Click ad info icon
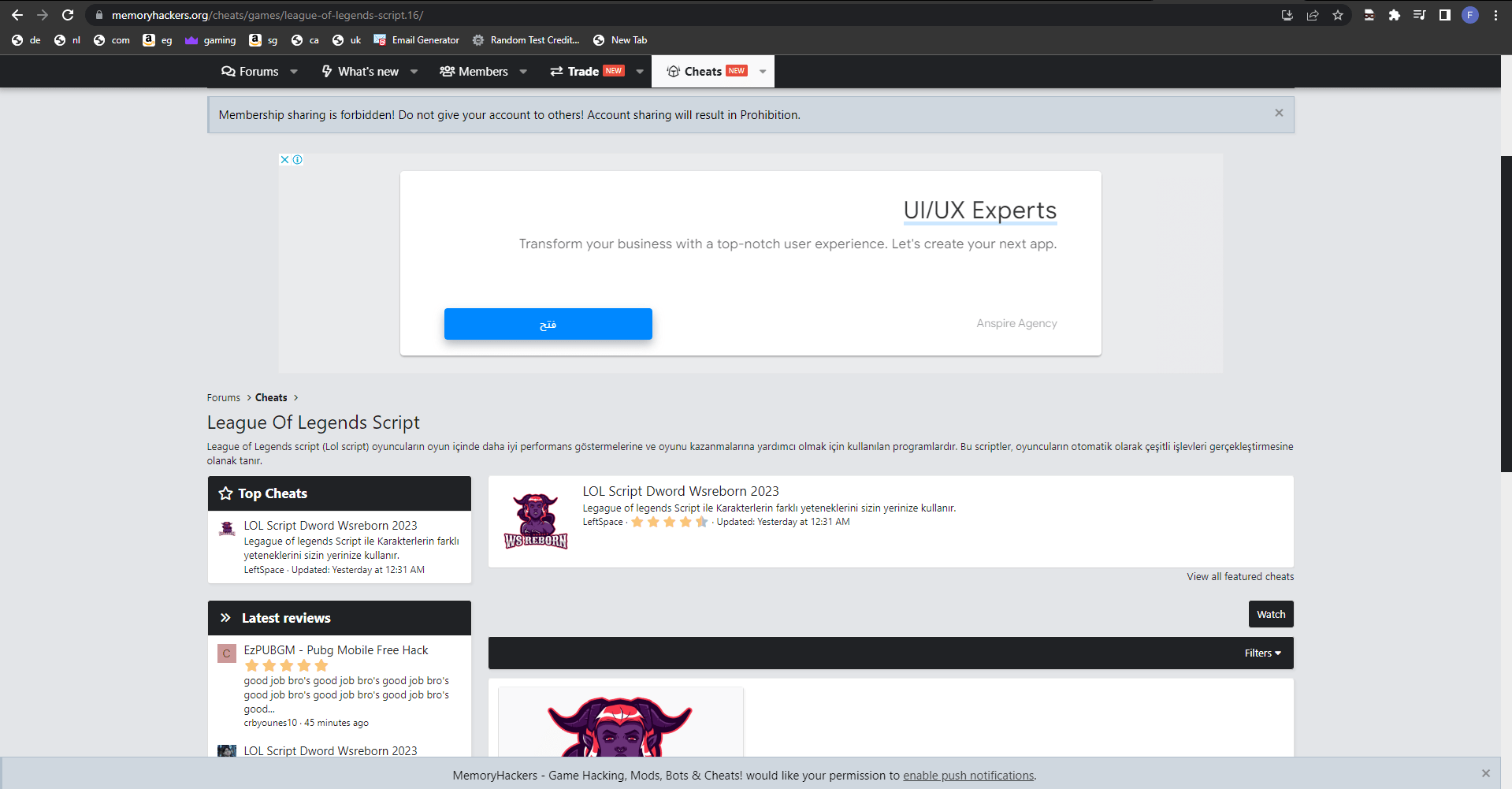The image size is (1512, 789). 298,159
